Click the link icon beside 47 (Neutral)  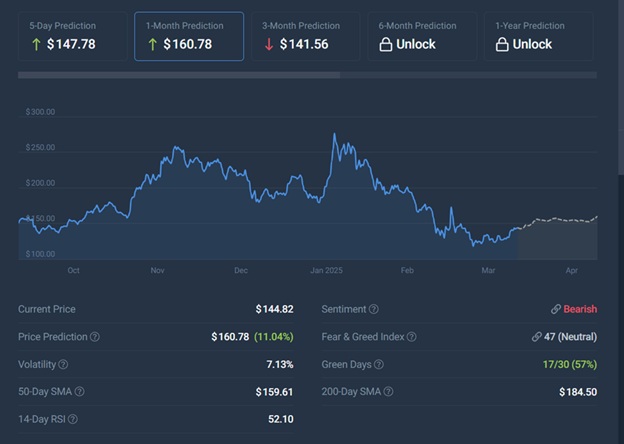(536, 337)
